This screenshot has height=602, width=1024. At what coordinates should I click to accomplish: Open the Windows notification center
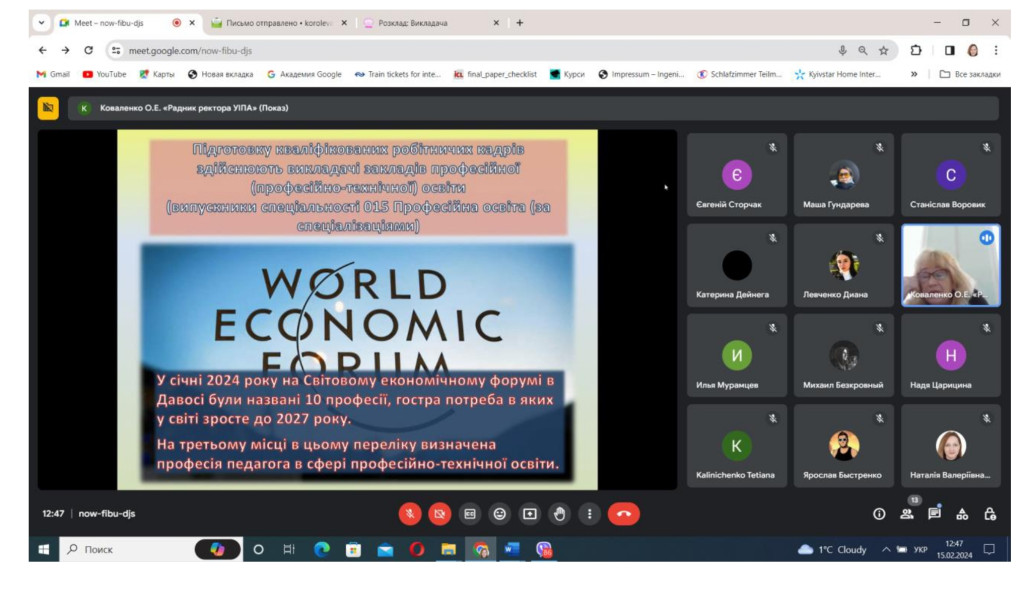[990, 550]
